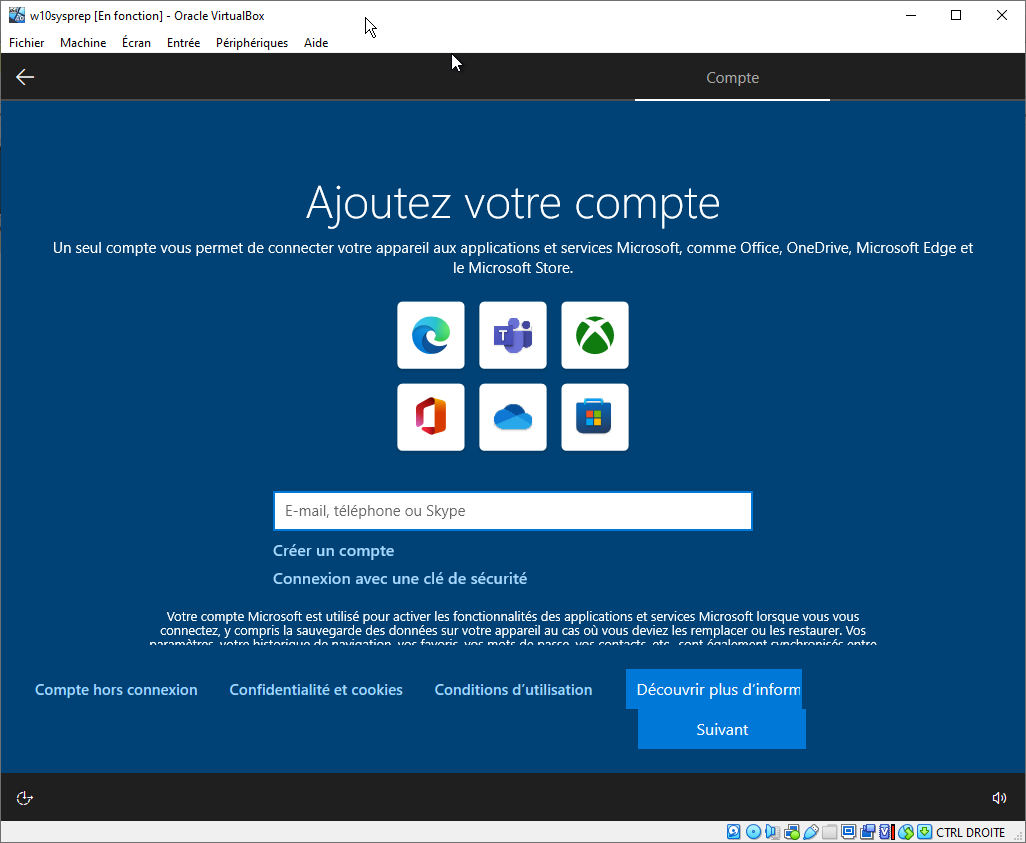
Task: Click the Suivant button
Action: [722, 729]
